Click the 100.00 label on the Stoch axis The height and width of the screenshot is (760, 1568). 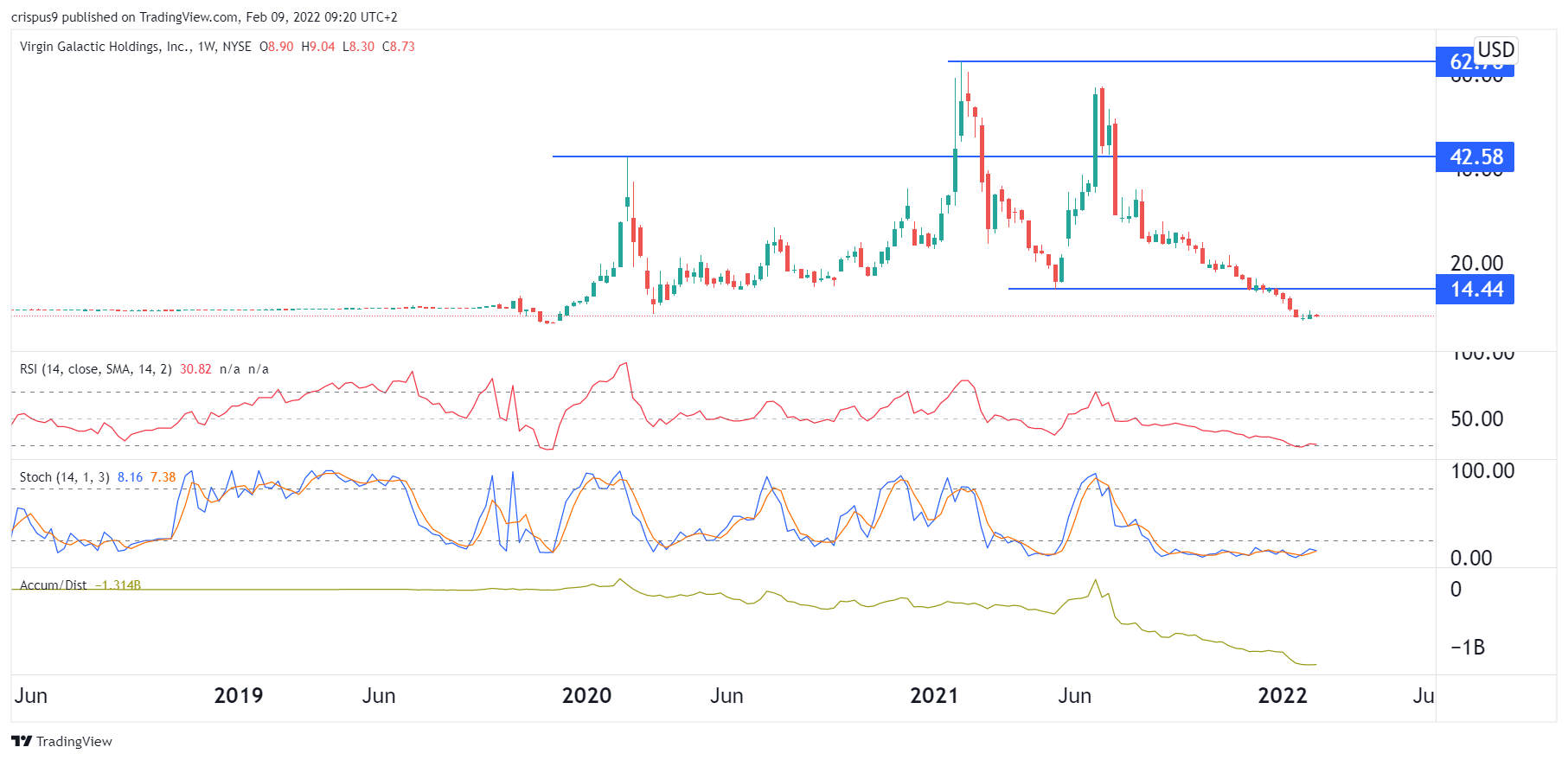tap(1482, 471)
